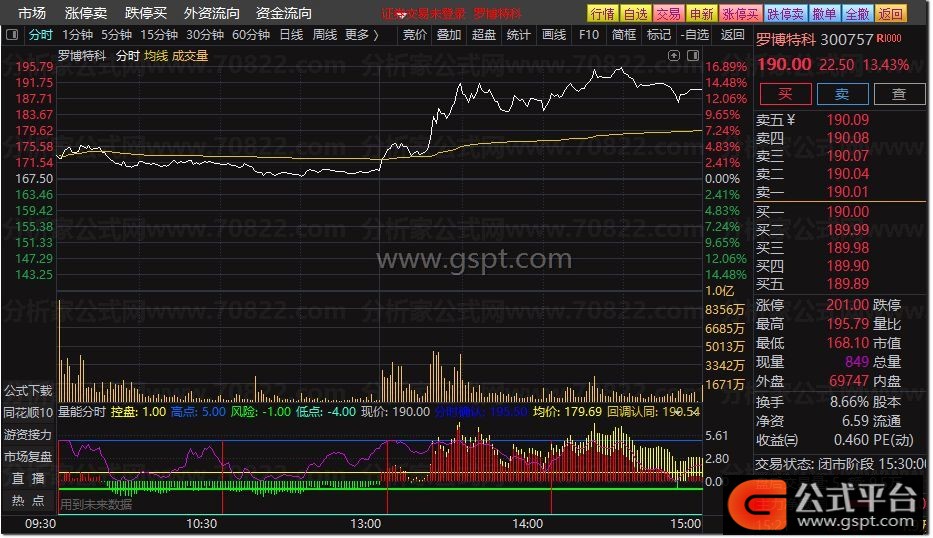Click the 标记 mark button
Viewport: 933px width, 538px height.
pyautogui.click(x=659, y=35)
